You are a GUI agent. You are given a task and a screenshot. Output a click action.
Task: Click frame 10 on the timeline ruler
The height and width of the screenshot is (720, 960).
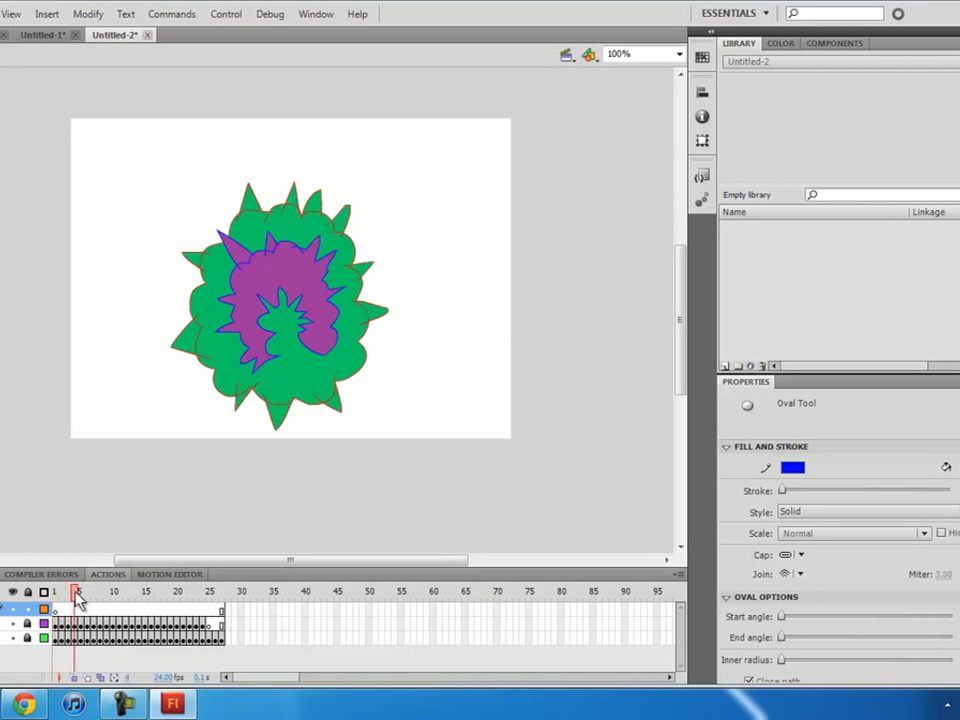click(x=114, y=592)
